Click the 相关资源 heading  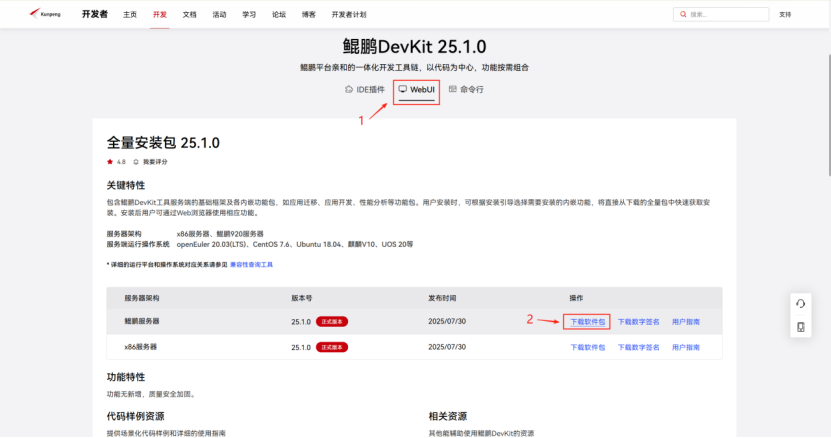(x=447, y=416)
